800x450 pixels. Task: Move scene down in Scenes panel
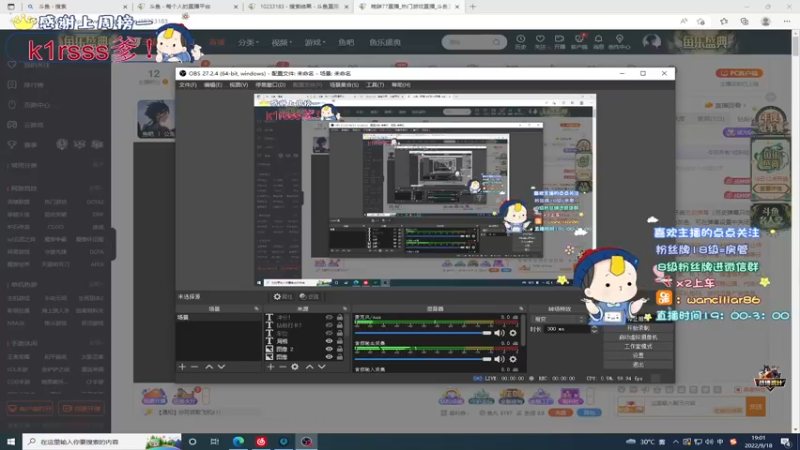221,367
